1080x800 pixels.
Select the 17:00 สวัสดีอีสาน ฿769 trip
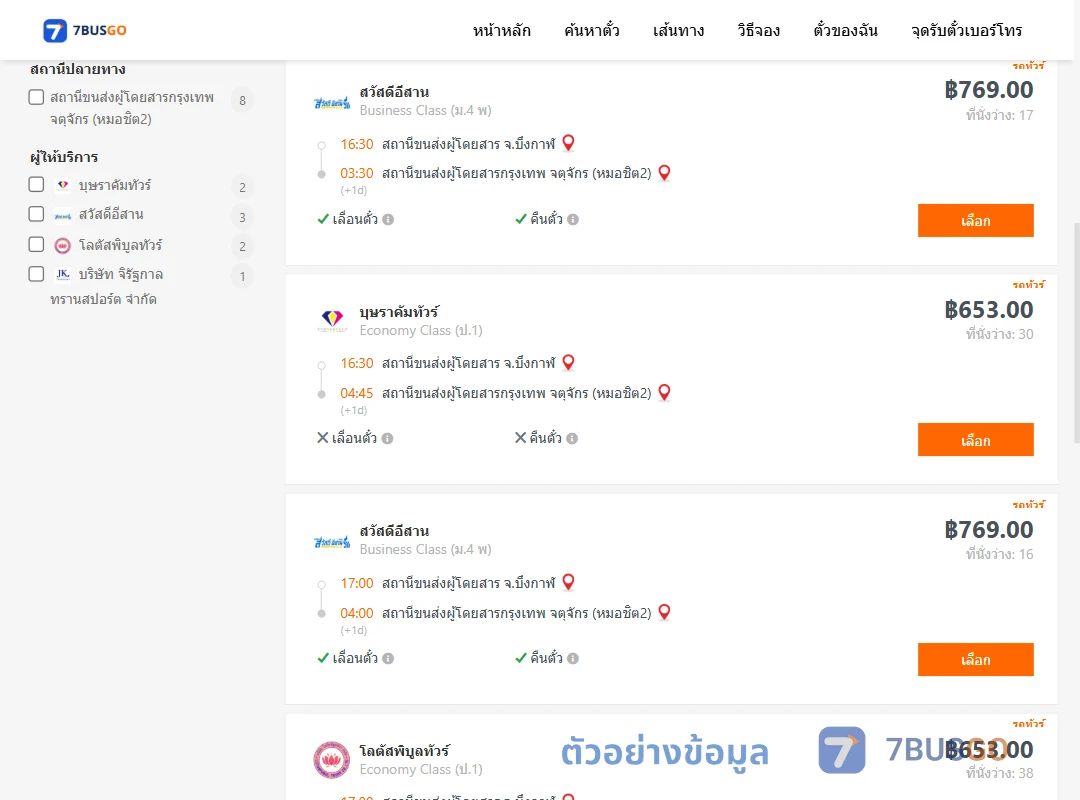pyautogui.click(x=975, y=659)
